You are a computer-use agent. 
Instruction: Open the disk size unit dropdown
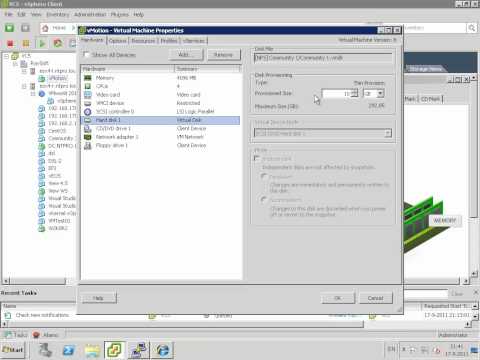pyautogui.click(x=380, y=94)
